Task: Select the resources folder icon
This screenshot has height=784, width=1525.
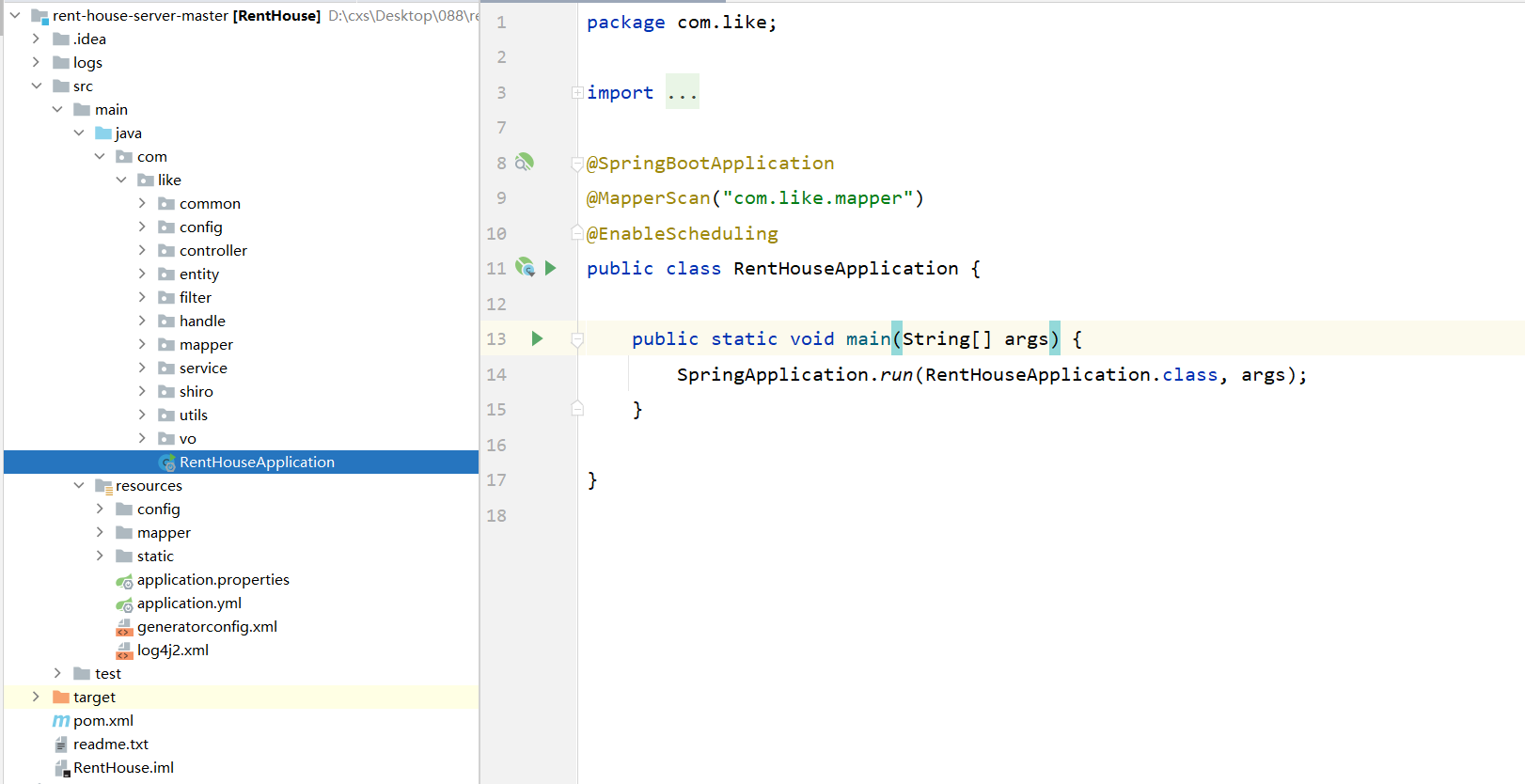Action: click(103, 486)
